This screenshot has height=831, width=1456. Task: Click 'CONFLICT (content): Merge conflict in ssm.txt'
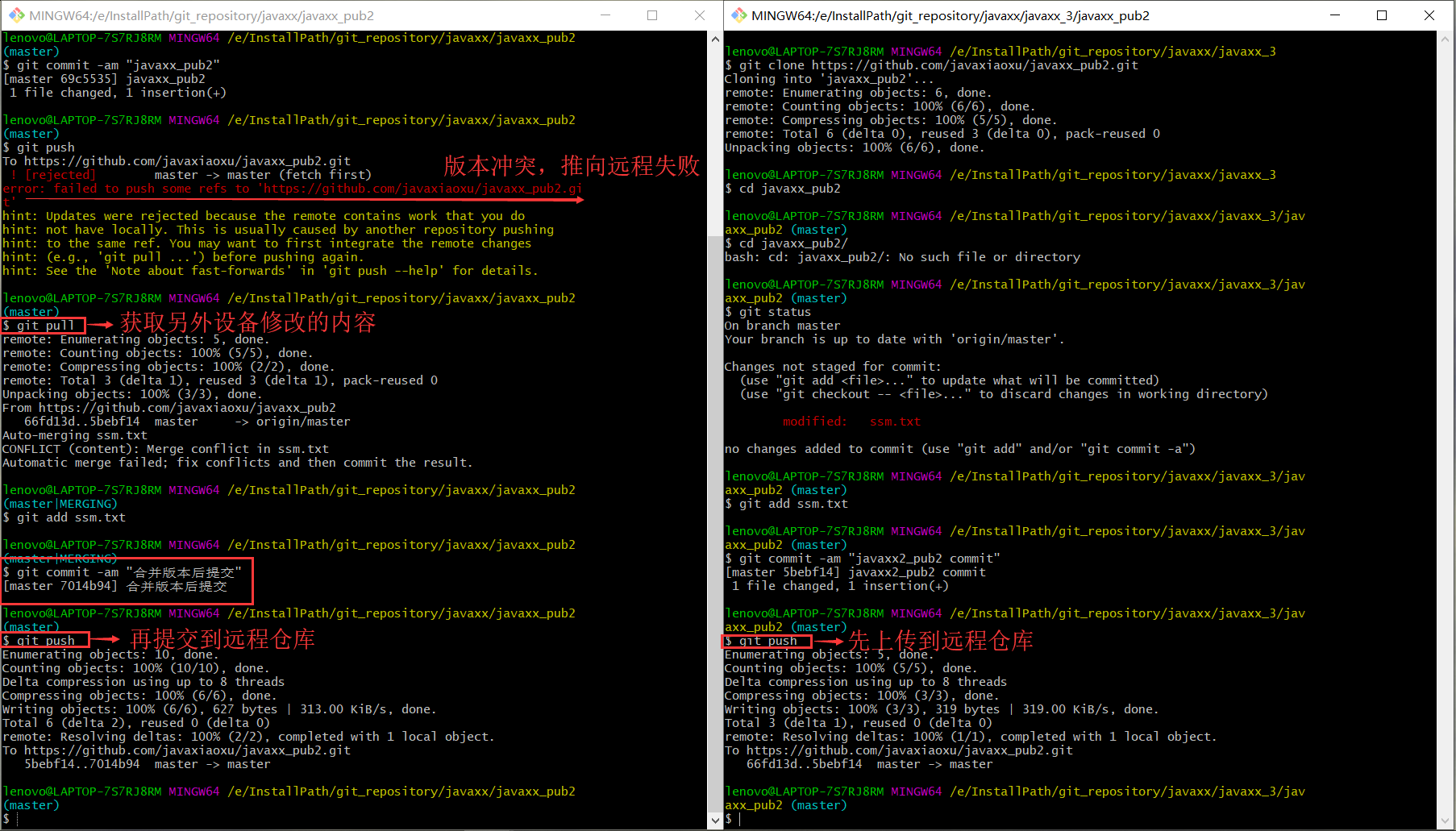click(x=165, y=449)
